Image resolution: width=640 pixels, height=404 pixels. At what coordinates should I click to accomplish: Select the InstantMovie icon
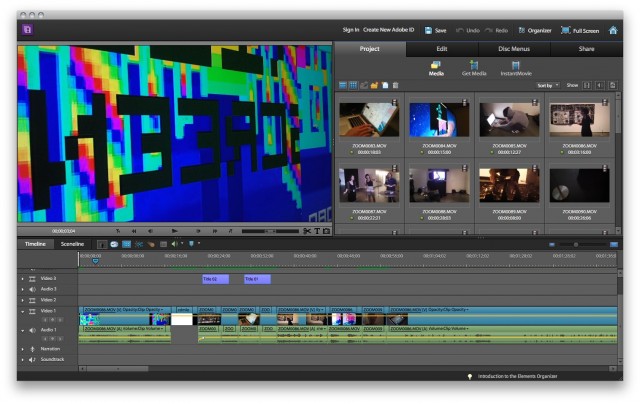pyautogui.click(x=516, y=68)
